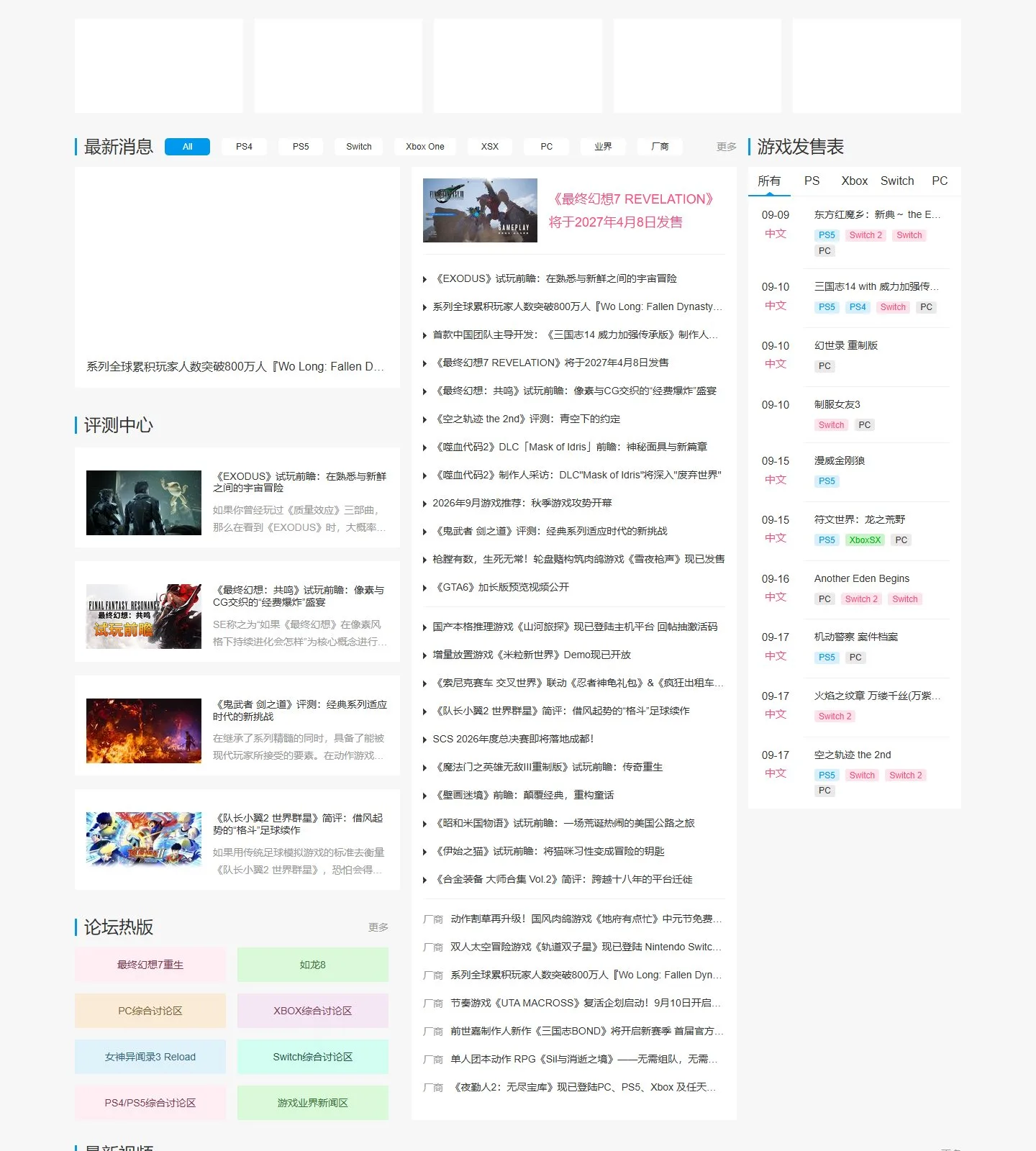The width and height of the screenshot is (1036, 1151).
Task: Open review title 《EXODUS》试玩前瞻 in review center
Action: [300, 482]
